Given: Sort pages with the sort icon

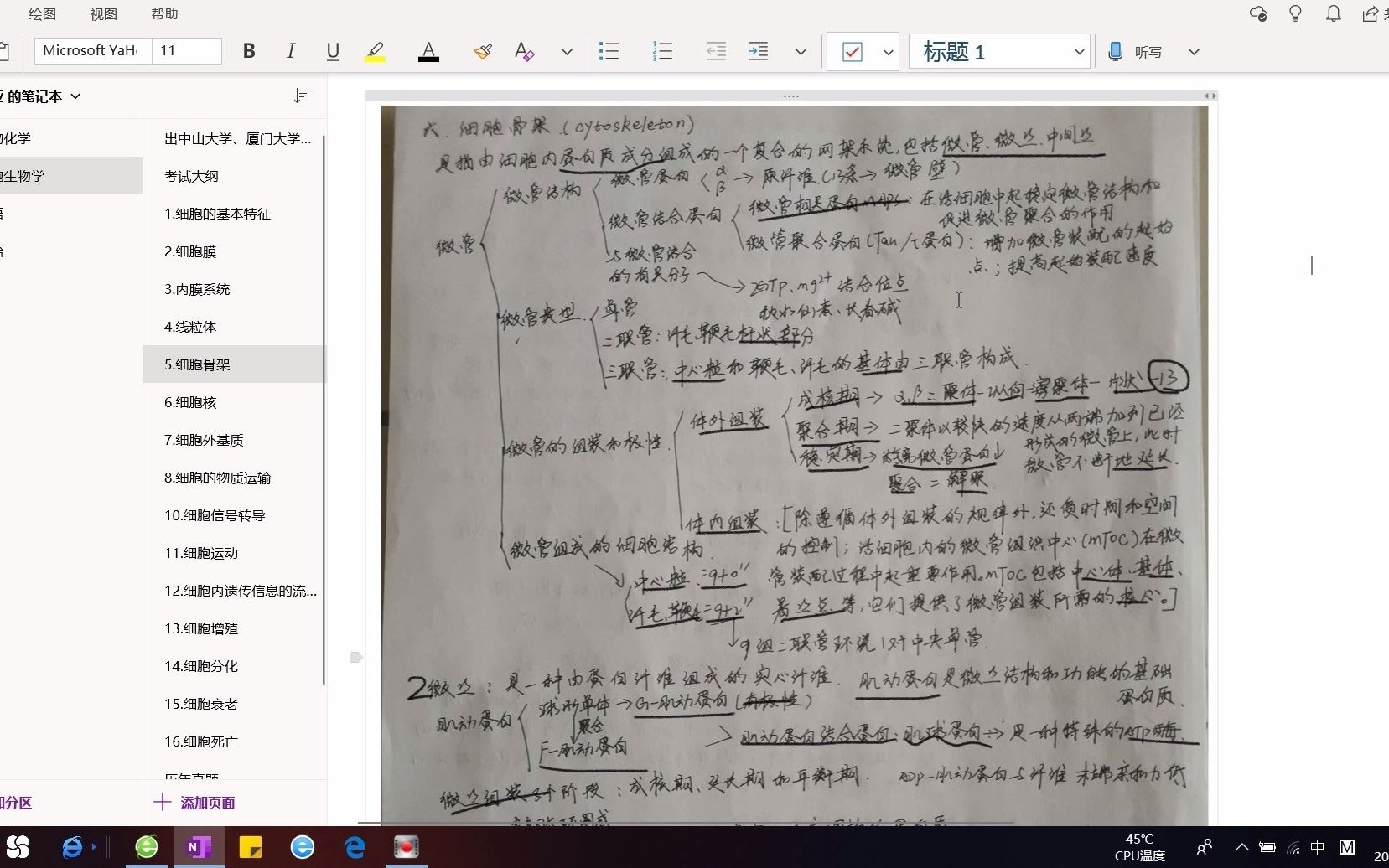Looking at the screenshot, I should [302, 96].
